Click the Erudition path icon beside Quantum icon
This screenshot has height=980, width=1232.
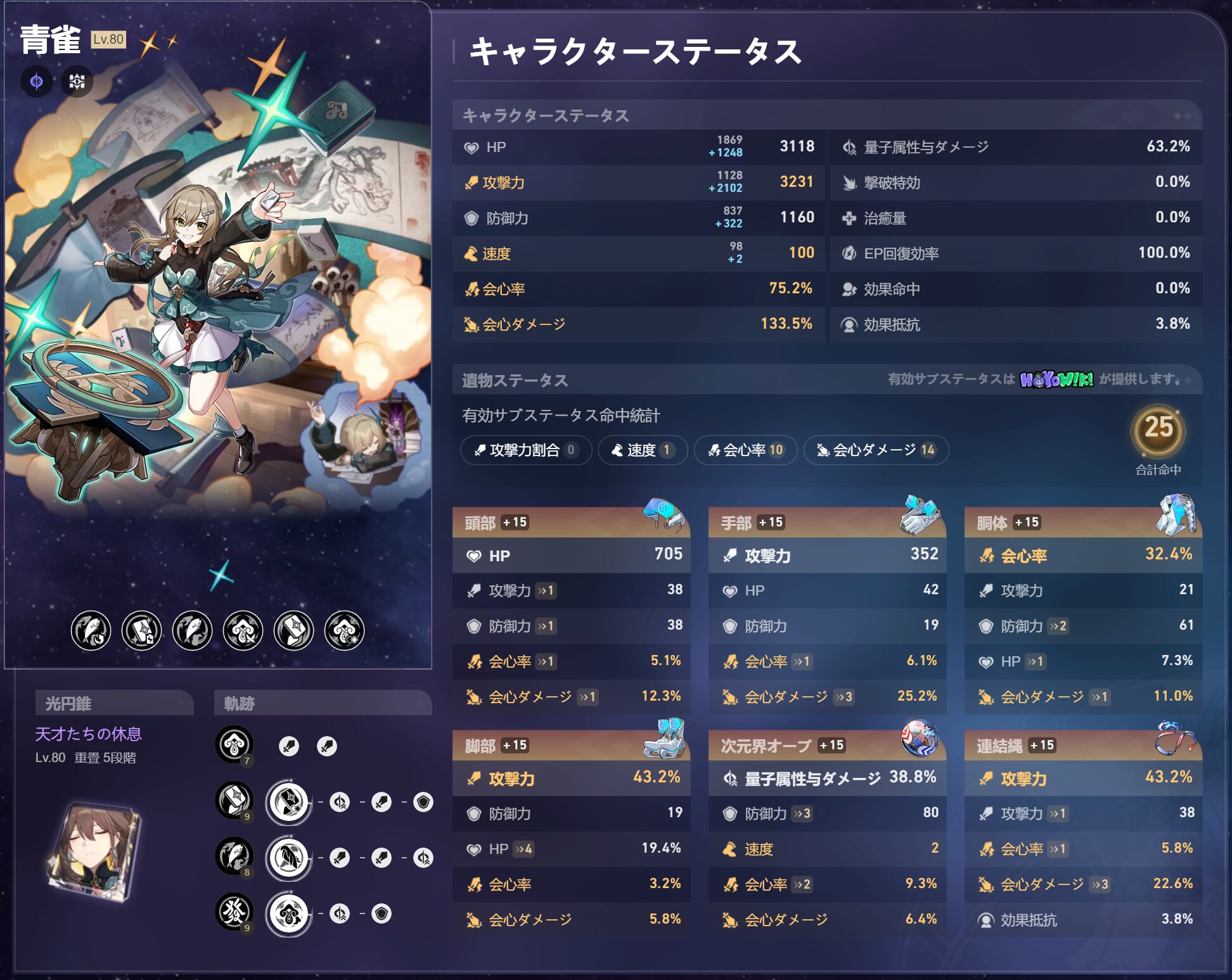(x=77, y=81)
